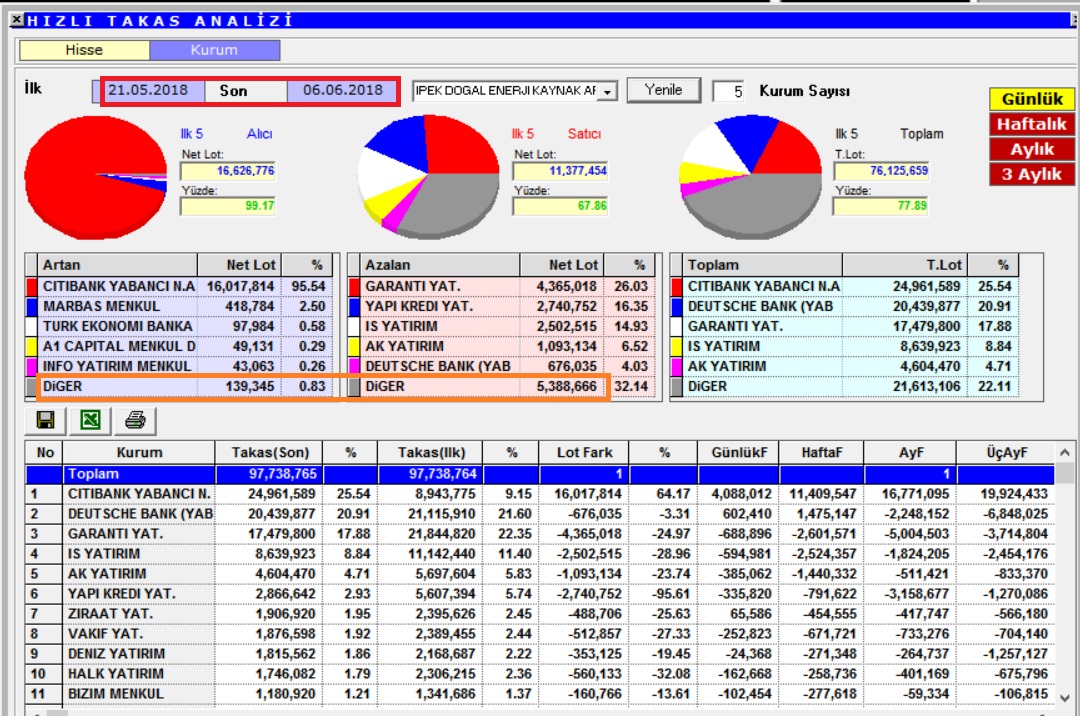Click the AyF column header

(x=911, y=452)
